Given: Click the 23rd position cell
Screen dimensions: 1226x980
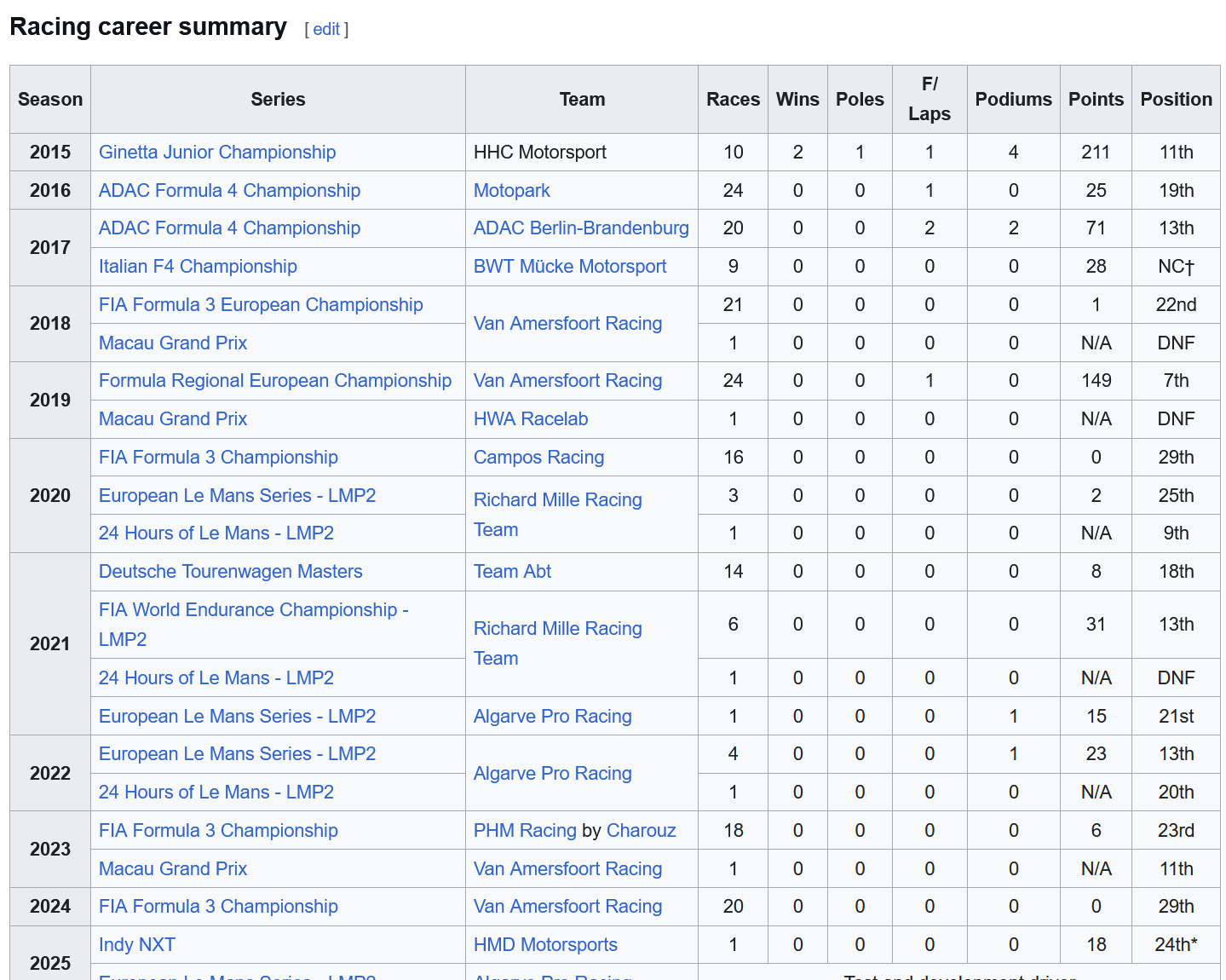Looking at the screenshot, I should 1176,830.
